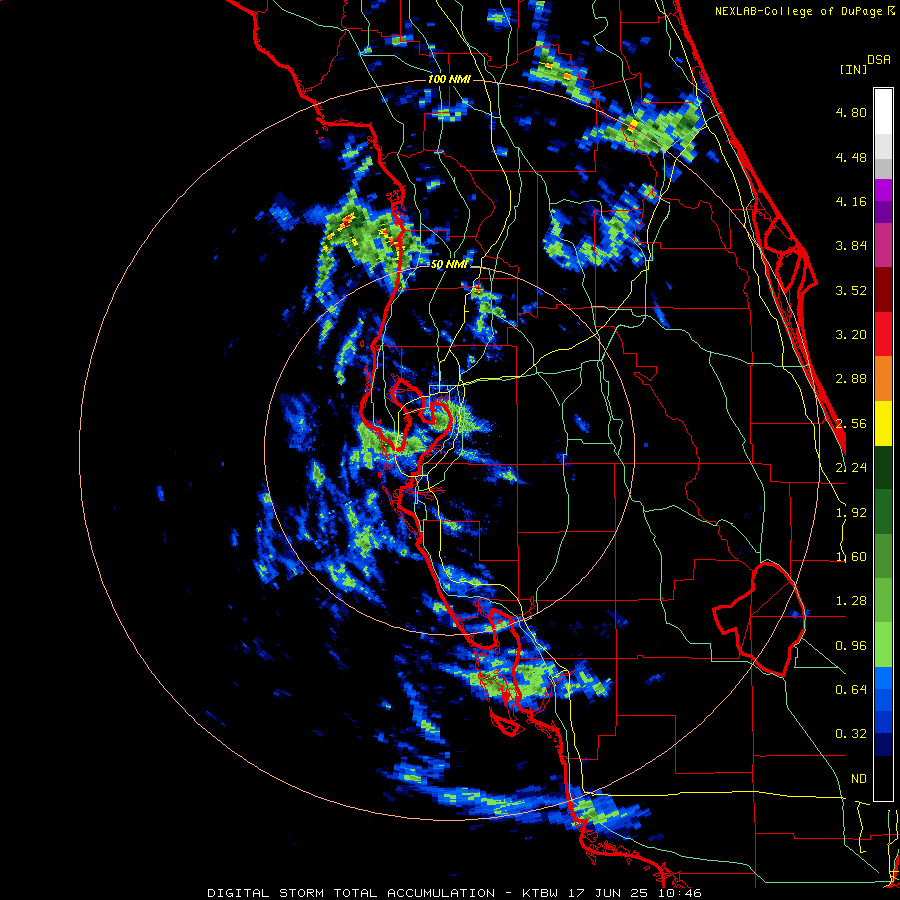Image resolution: width=900 pixels, height=900 pixels.
Task: Click the 3.20 legend value
Action: 851,335
